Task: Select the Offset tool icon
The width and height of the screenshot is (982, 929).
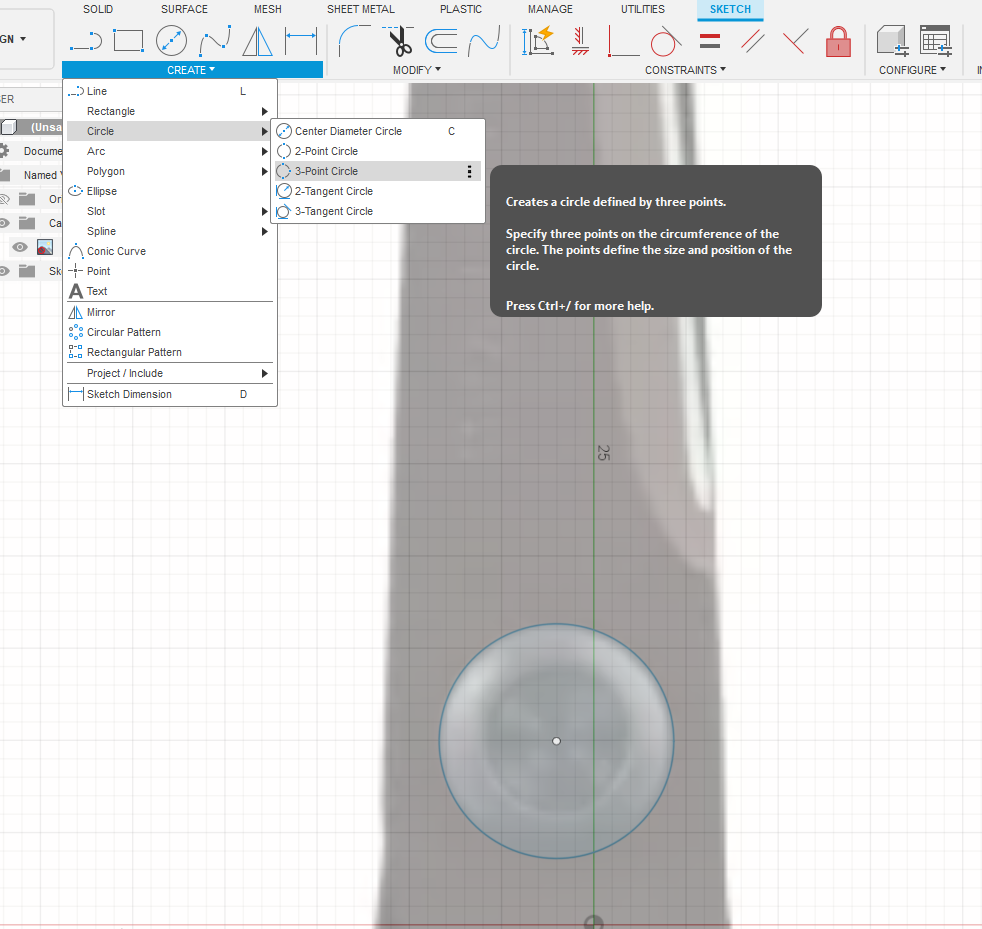Action: (441, 42)
